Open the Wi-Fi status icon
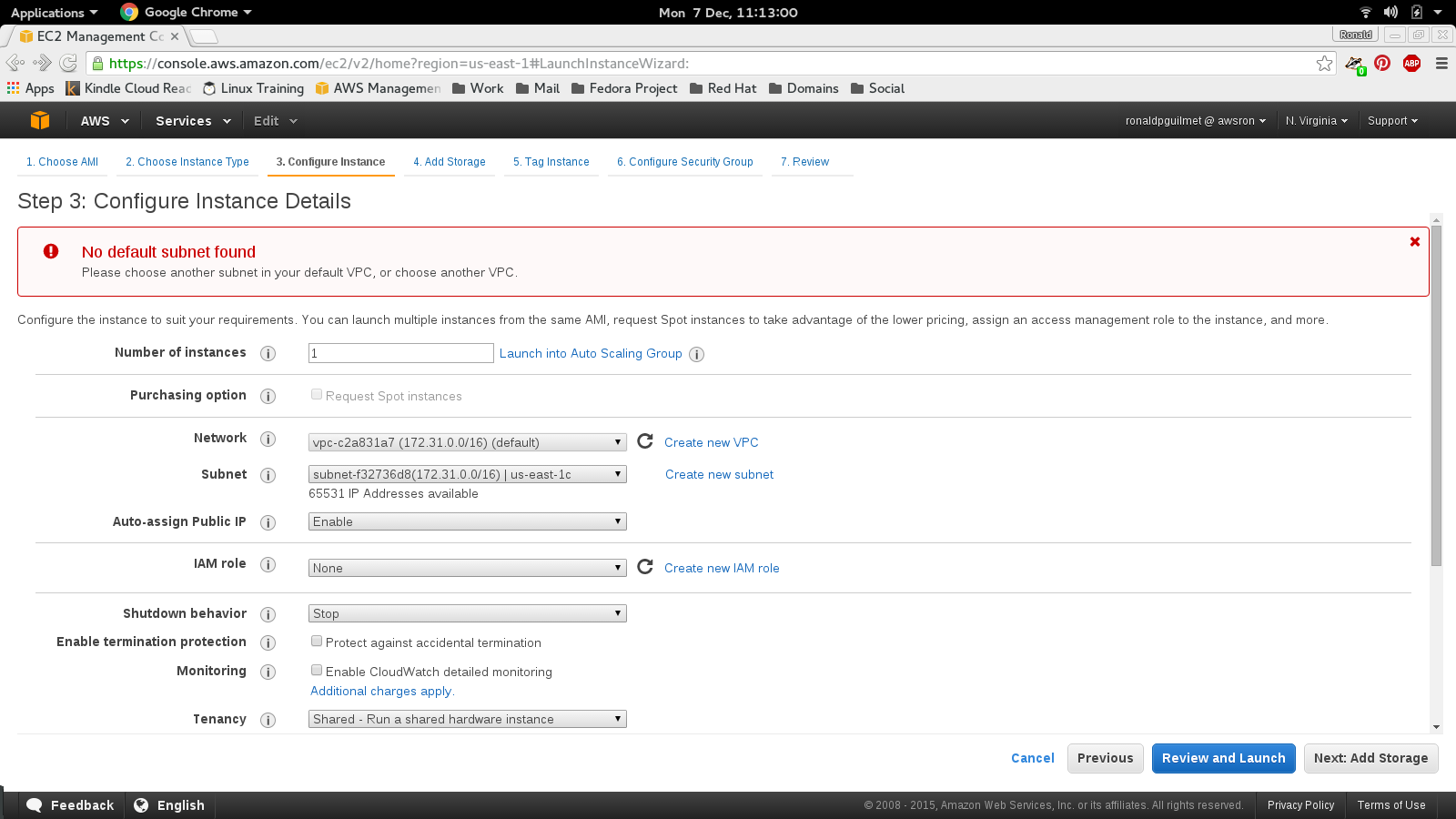This screenshot has height=819, width=1456. [x=1365, y=12]
